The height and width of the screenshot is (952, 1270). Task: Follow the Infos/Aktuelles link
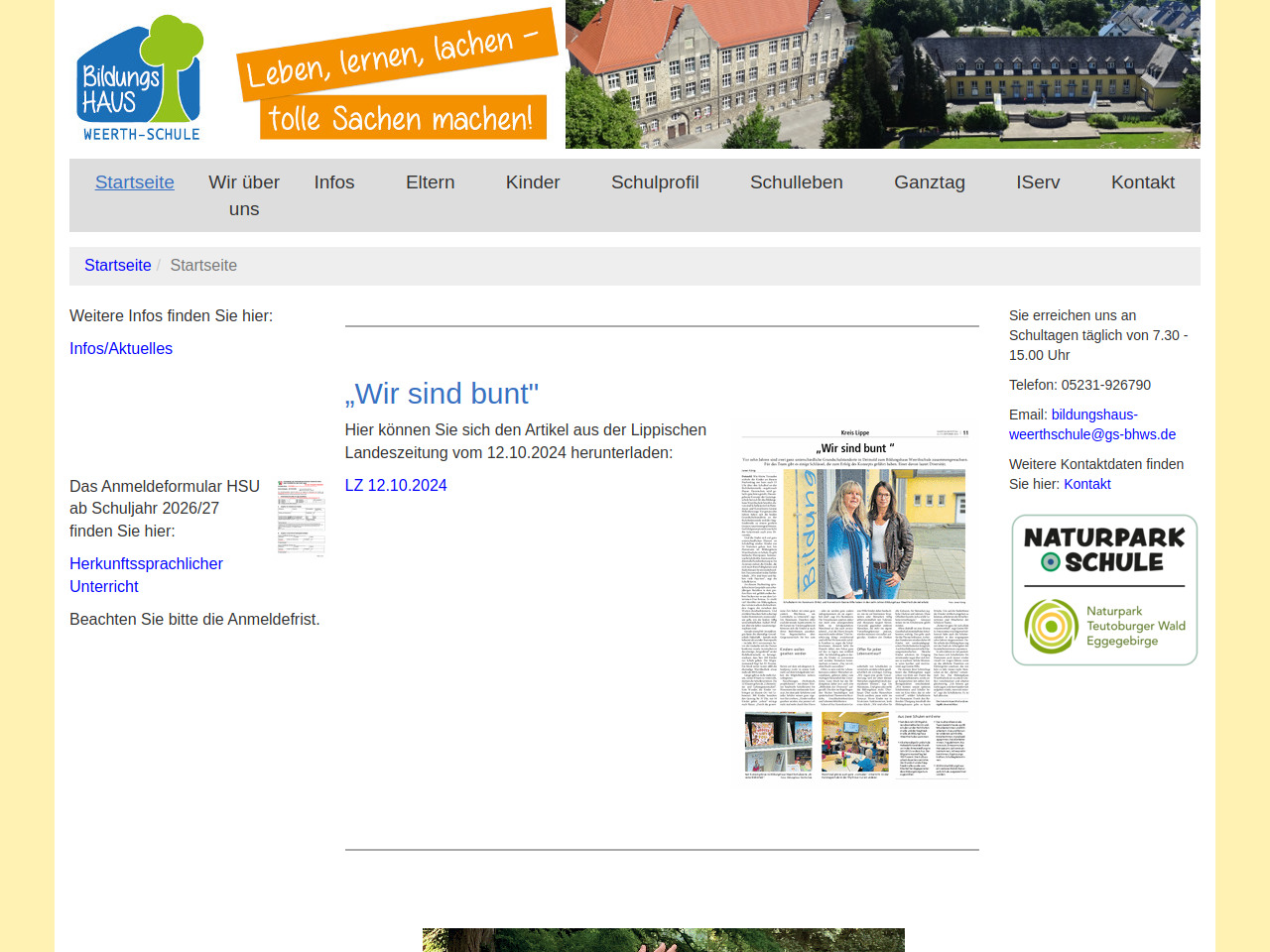click(x=121, y=349)
